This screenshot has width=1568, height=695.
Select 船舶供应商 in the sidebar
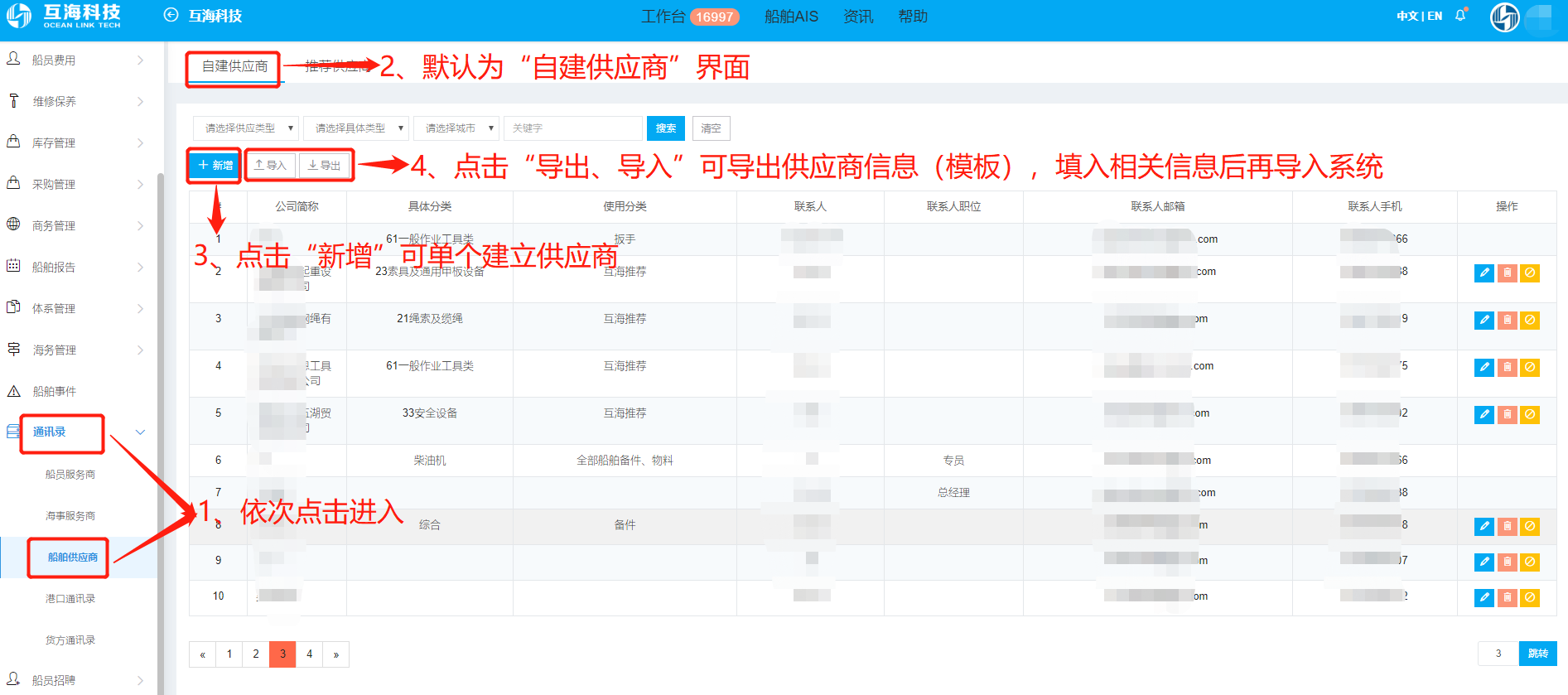(72, 557)
